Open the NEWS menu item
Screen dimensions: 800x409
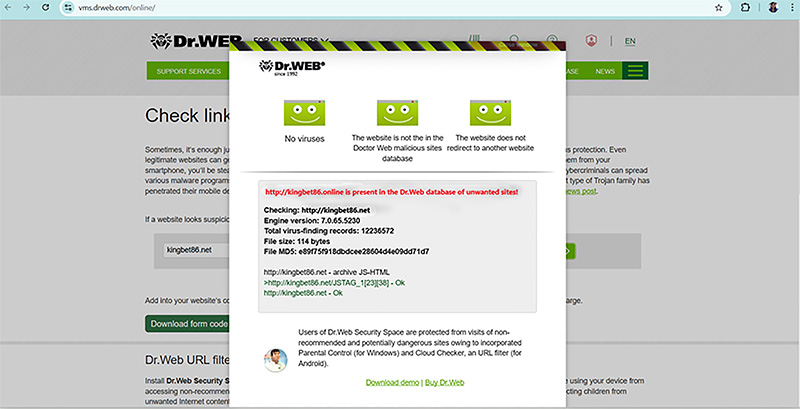pyautogui.click(x=605, y=71)
